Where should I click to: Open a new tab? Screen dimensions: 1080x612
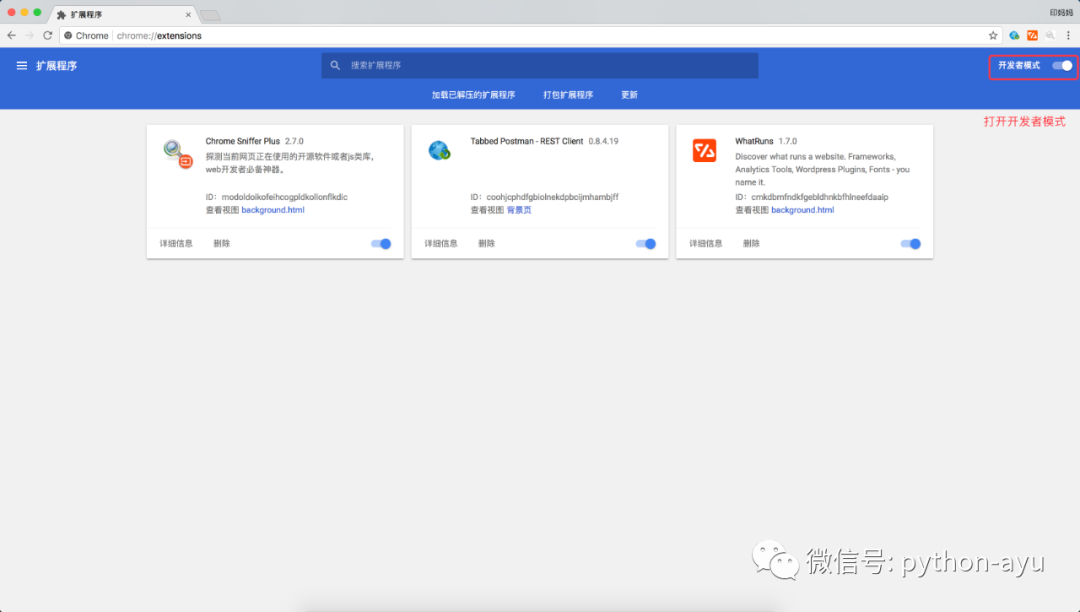point(210,15)
